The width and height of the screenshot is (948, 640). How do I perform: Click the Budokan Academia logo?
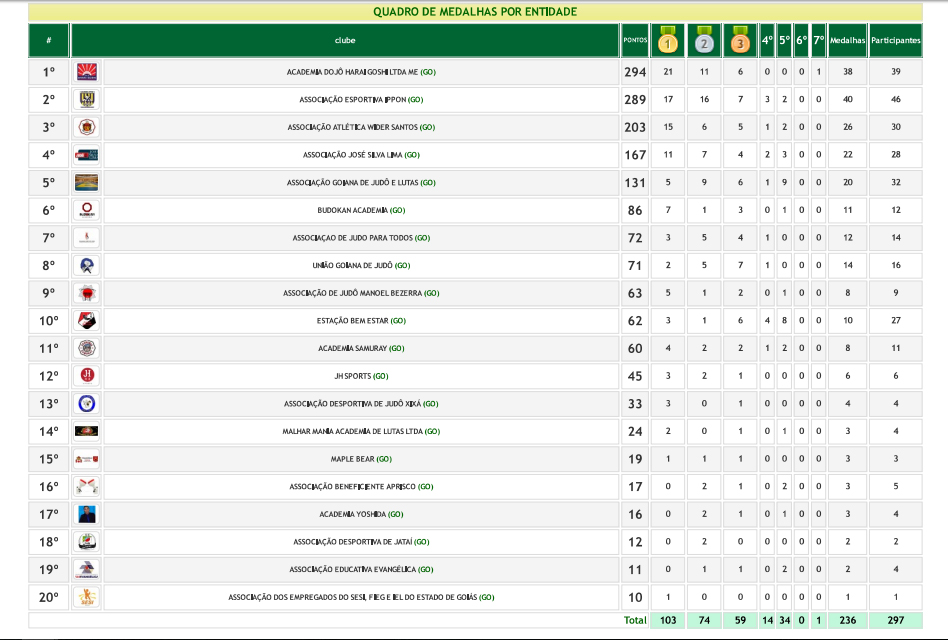tap(86, 210)
